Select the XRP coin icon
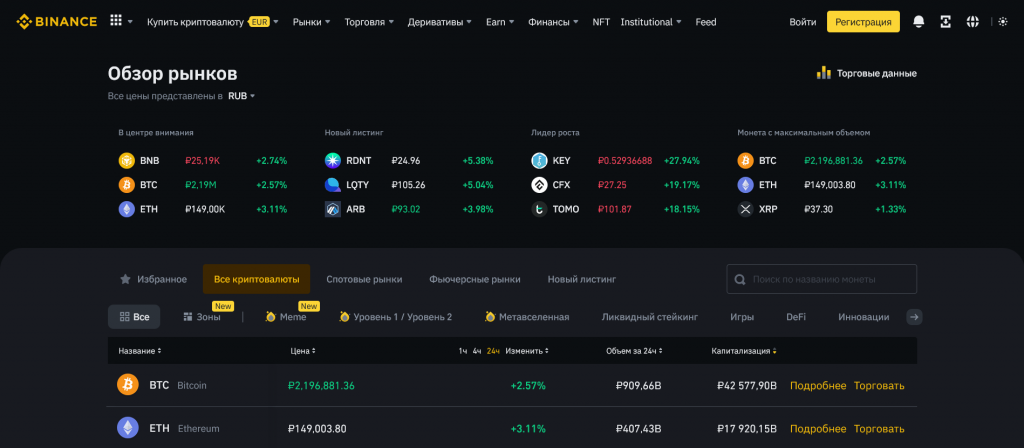This screenshot has width=1024, height=448. [745, 209]
